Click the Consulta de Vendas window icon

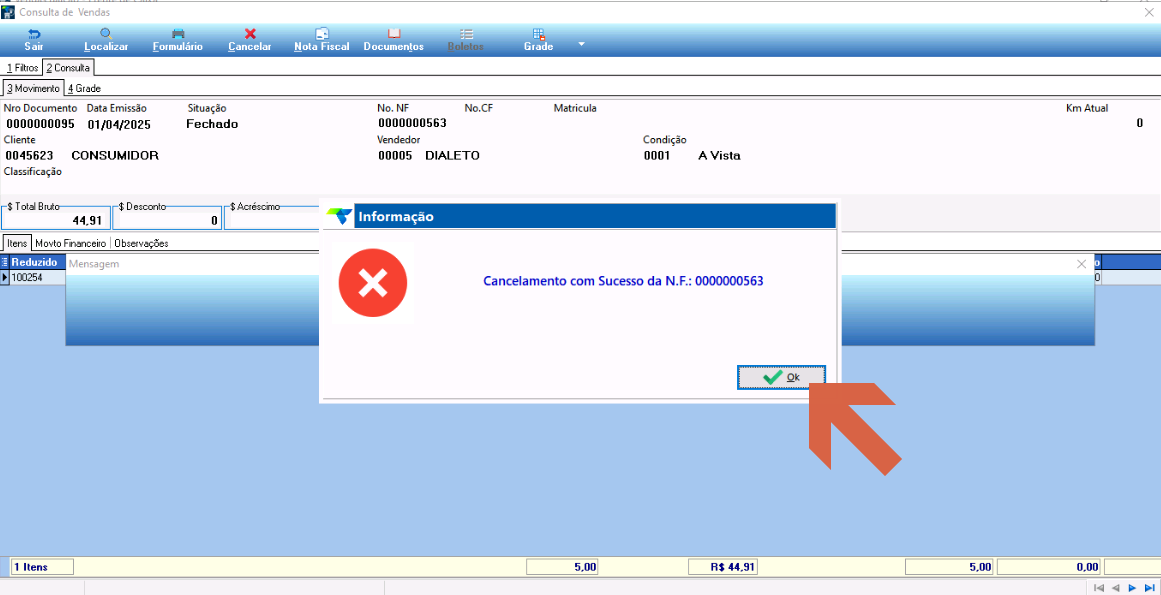click(x=7, y=12)
